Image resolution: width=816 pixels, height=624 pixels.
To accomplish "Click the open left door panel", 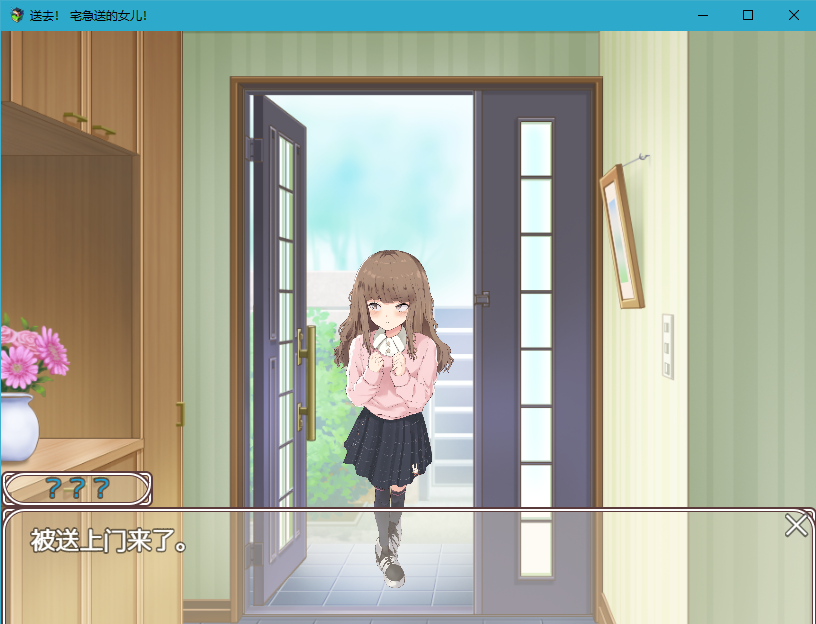I will (275, 349).
